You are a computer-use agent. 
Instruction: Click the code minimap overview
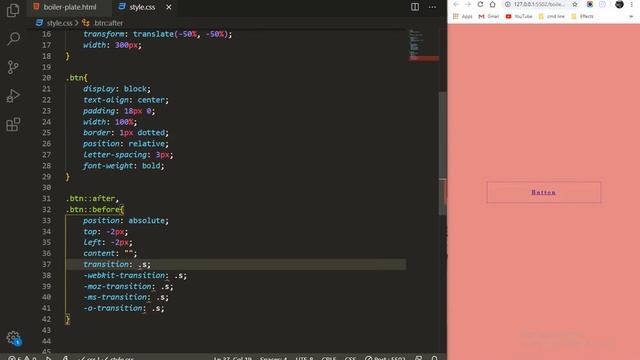[424, 45]
